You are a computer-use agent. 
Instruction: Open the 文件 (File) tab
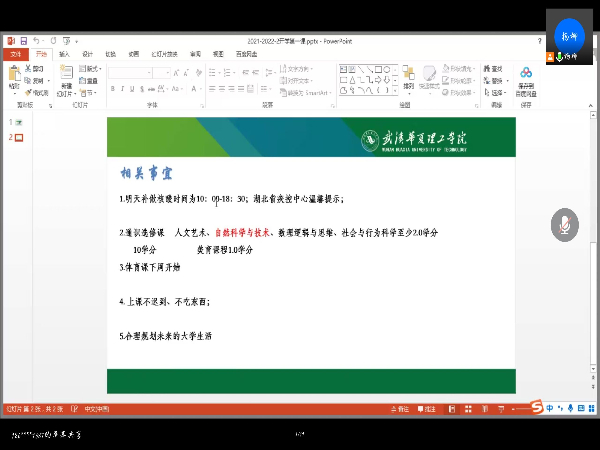(x=16, y=54)
